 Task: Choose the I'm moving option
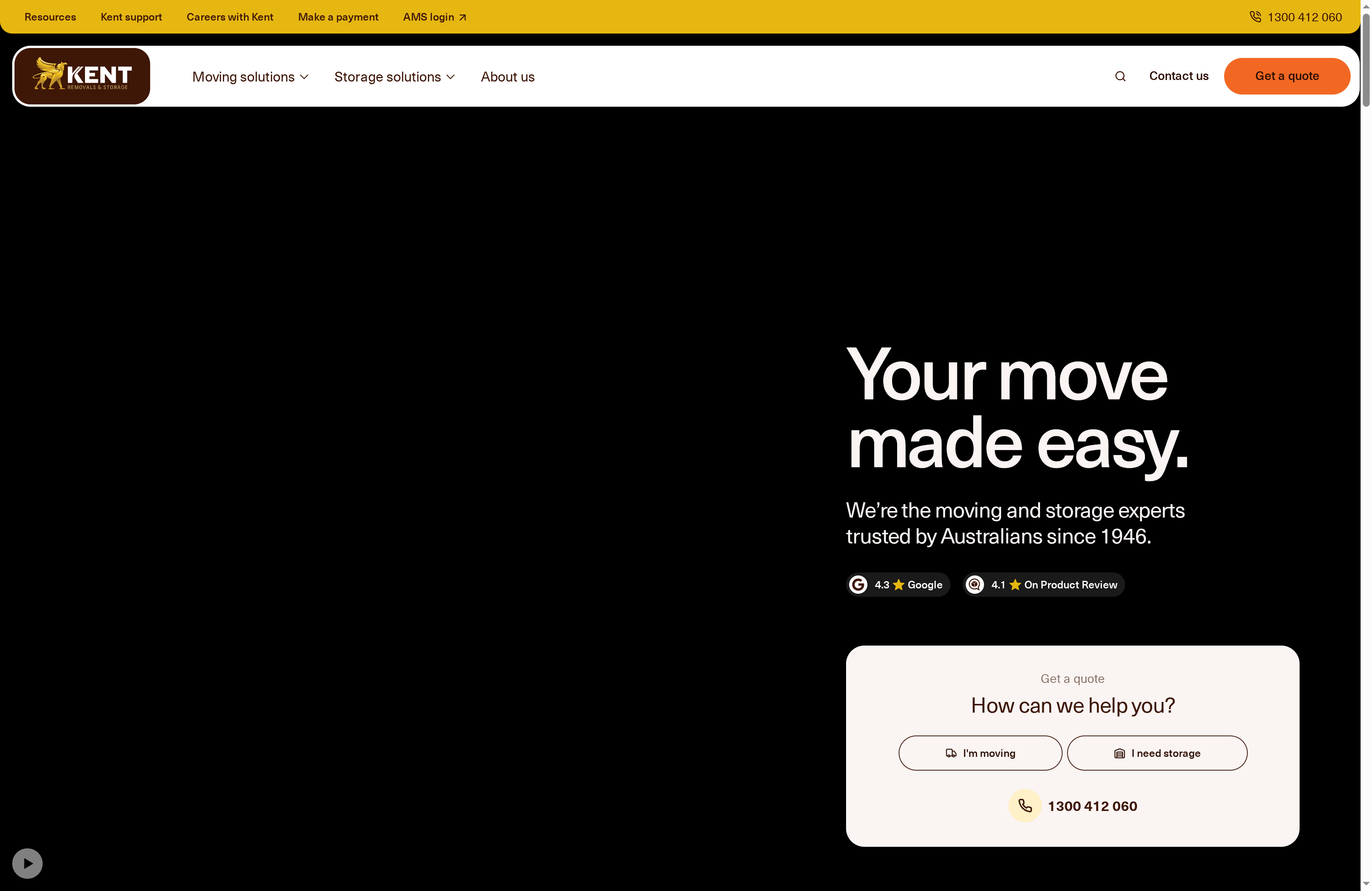(980, 753)
